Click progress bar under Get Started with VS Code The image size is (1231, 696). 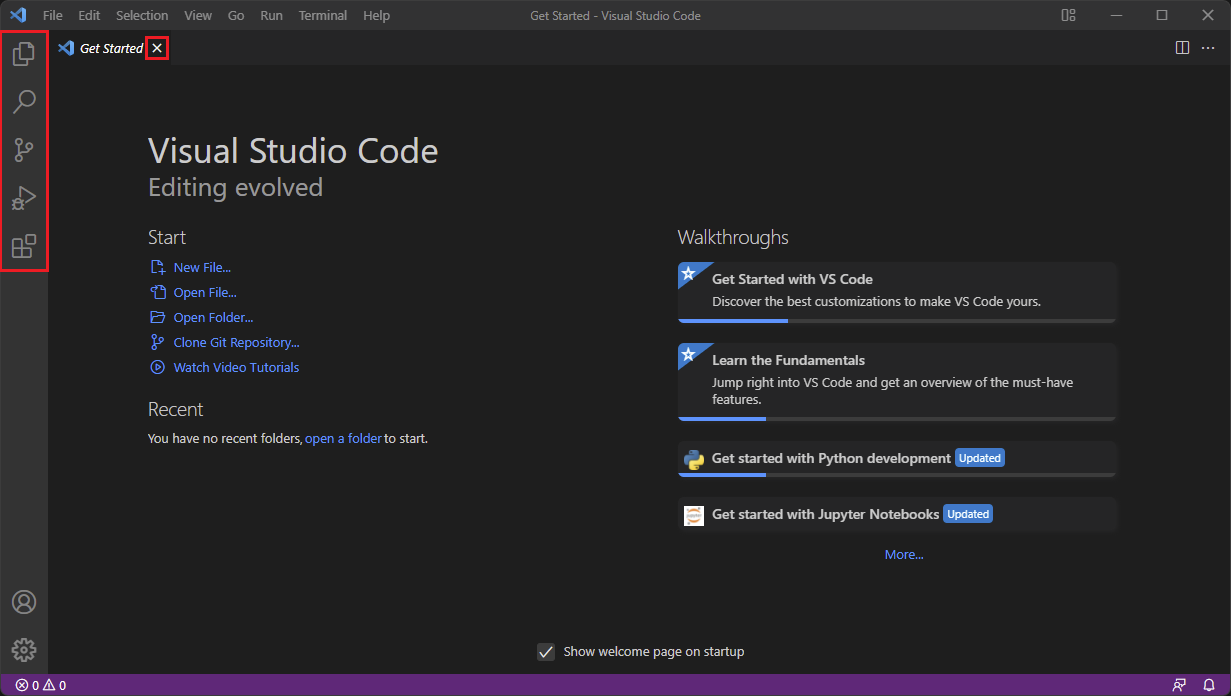[x=897, y=321]
